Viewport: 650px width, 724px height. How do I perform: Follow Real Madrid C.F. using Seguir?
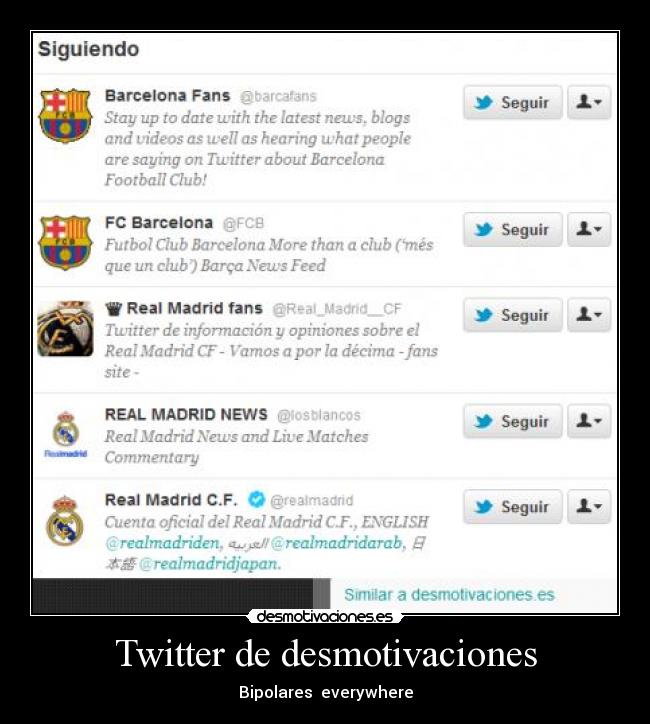(x=512, y=507)
